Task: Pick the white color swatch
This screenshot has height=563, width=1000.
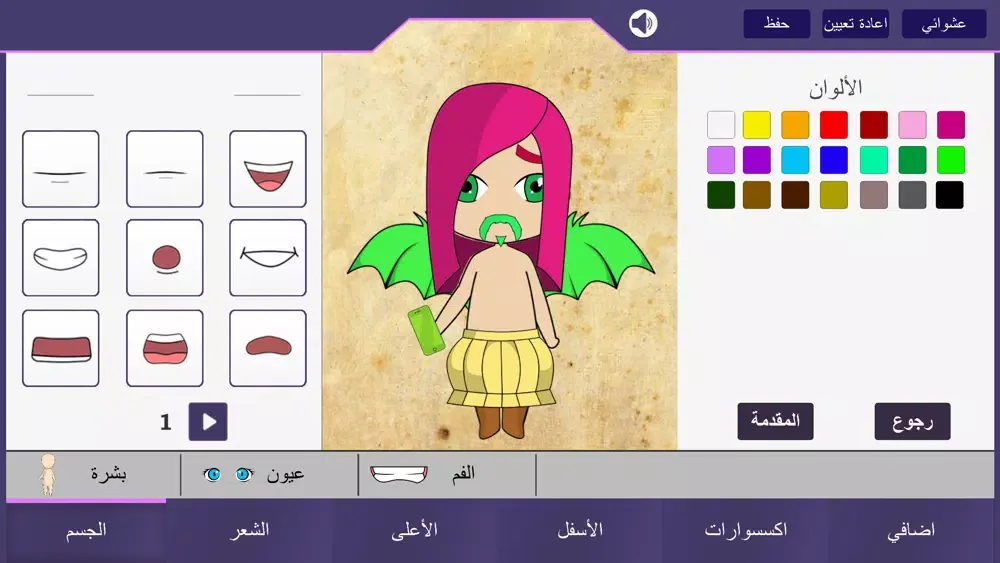Action: click(721, 125)
